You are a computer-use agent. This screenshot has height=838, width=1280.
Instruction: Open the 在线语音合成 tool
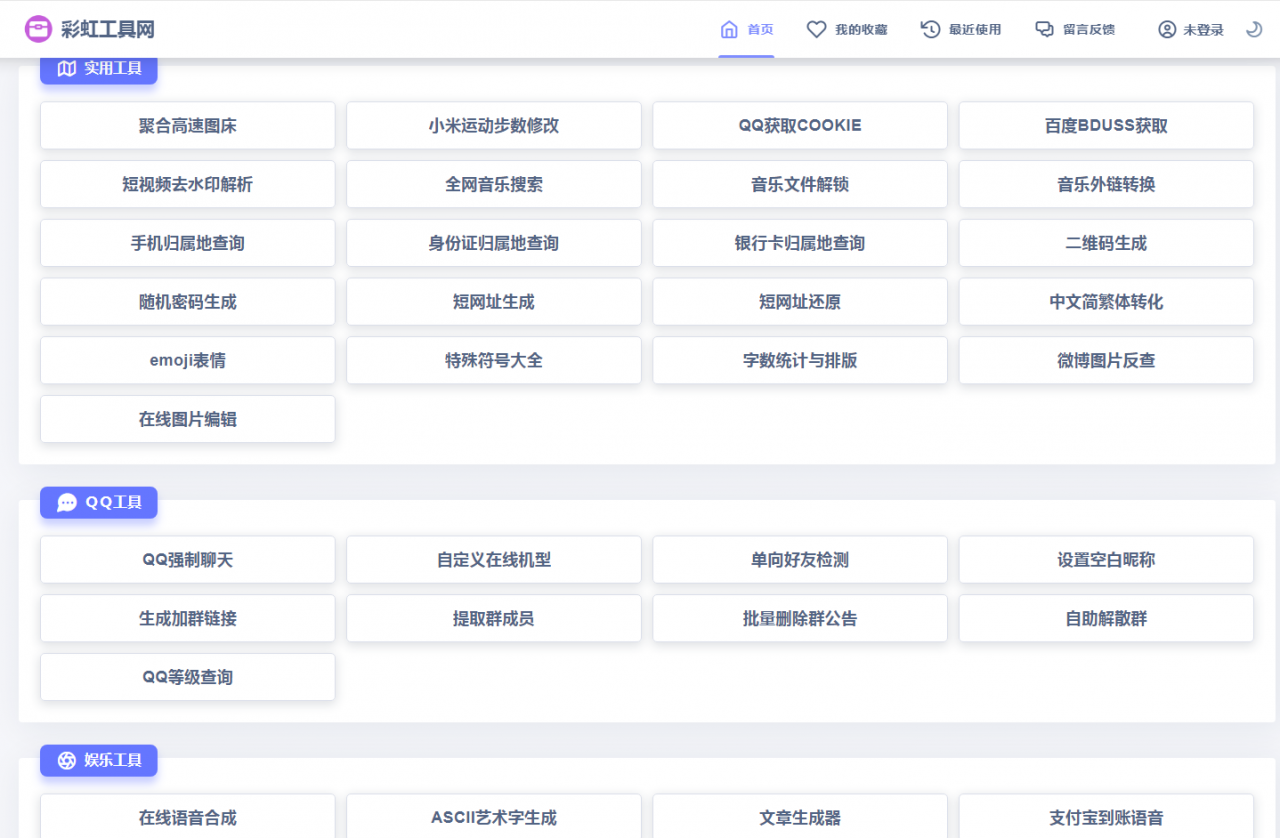coord(188,816)
